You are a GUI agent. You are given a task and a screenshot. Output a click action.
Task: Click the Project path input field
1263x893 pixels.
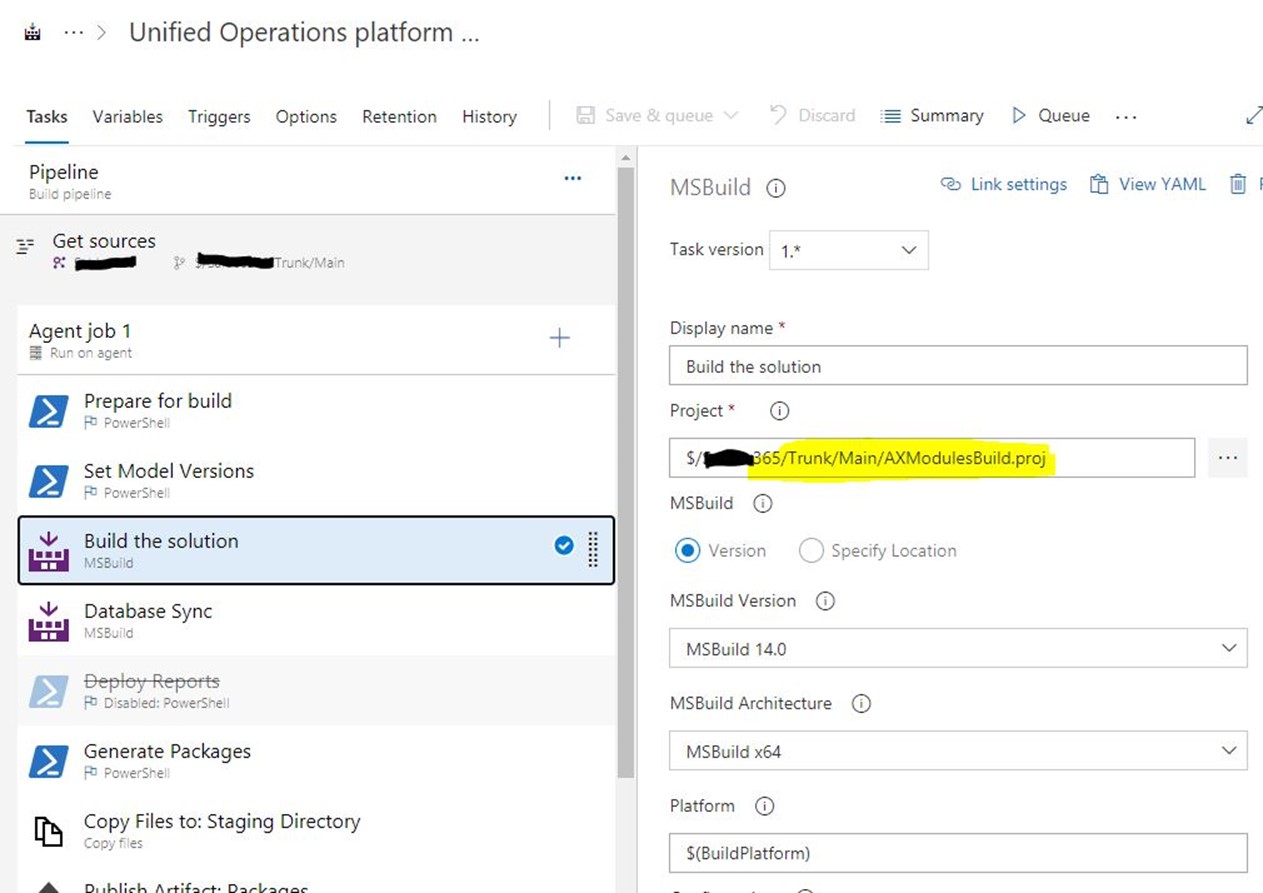[x=932, y=458]
